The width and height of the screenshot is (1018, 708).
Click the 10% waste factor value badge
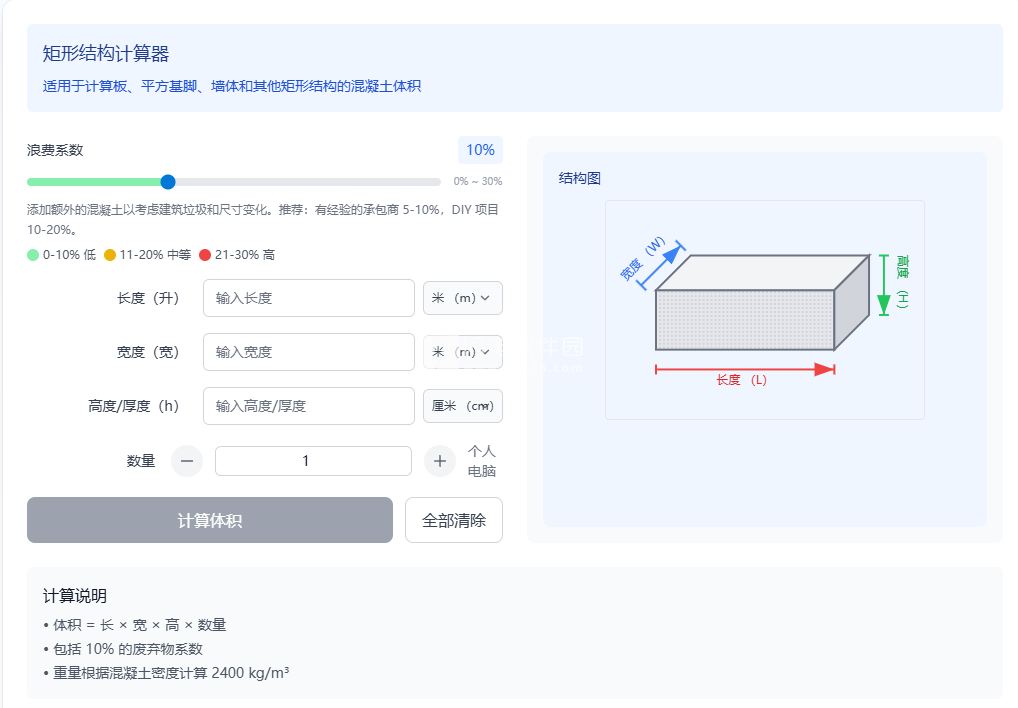[x=480, y=150]
